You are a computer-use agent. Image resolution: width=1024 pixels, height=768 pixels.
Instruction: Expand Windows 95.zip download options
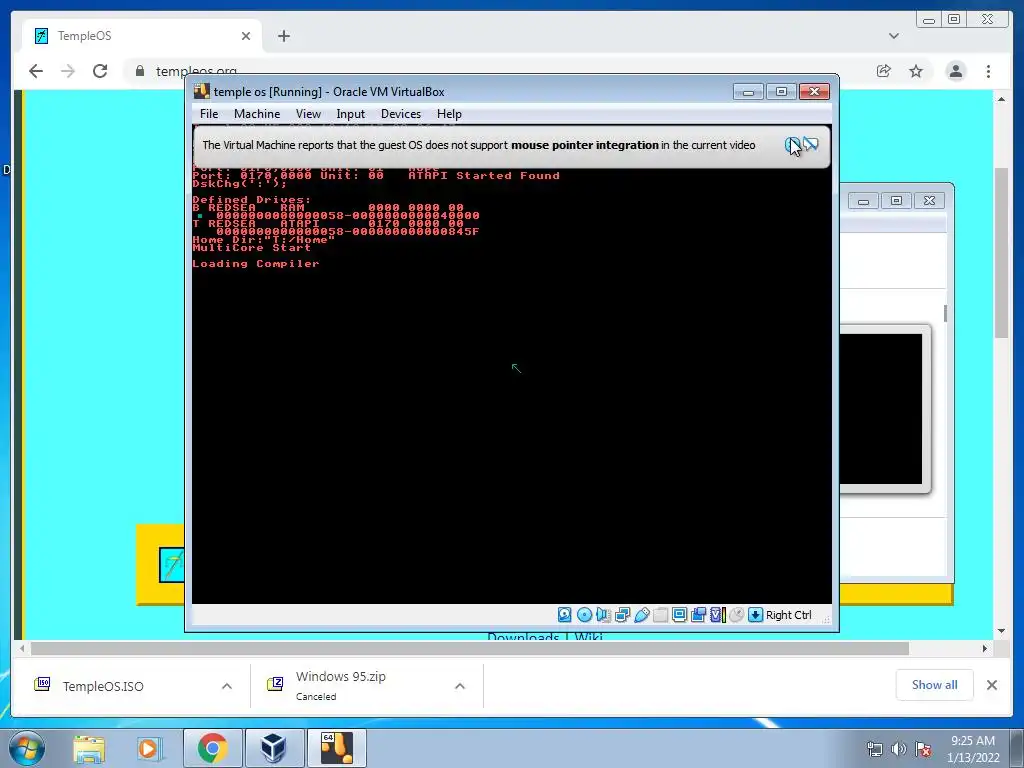460,686
